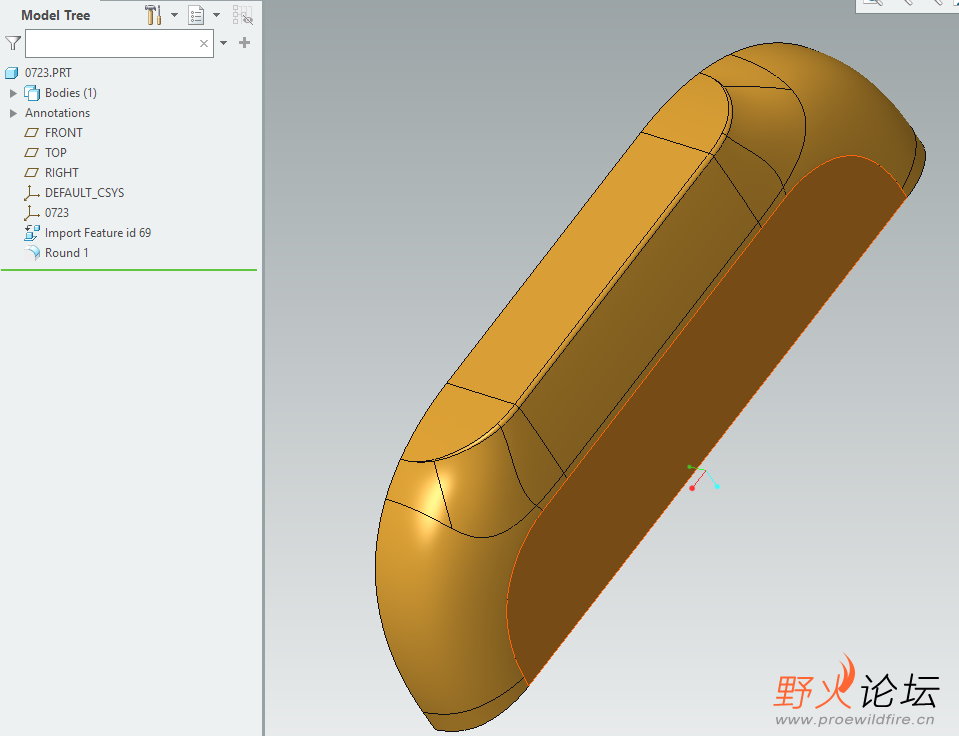Viewport: 959px width, 736px height.
Task: Click the Round 1 feature icon
Action: point(32,253)
